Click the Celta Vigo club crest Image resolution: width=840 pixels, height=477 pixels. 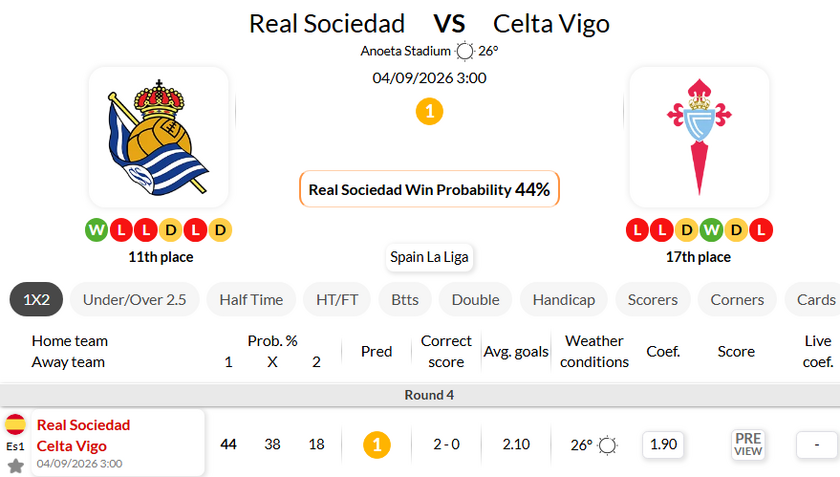tap(699, 137)
